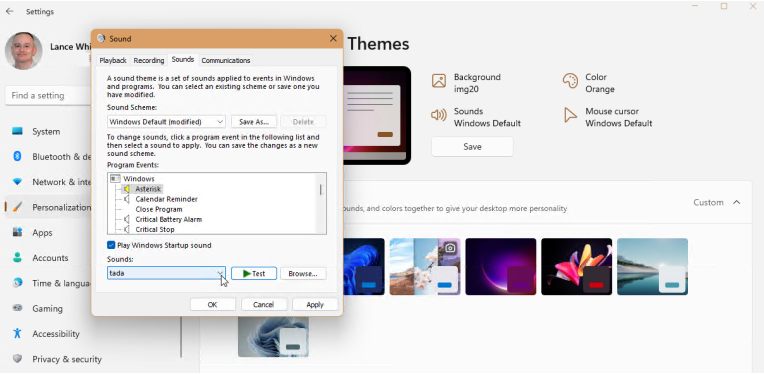This screenshot has width=764, height=374.
Task: Click the Privacy & security shield icon
Action: pos(18,359)
